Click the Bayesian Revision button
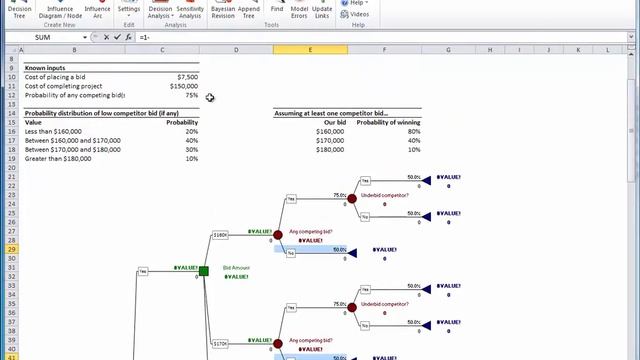The width and height of the screenshot is (640, 360). (223, 10)
